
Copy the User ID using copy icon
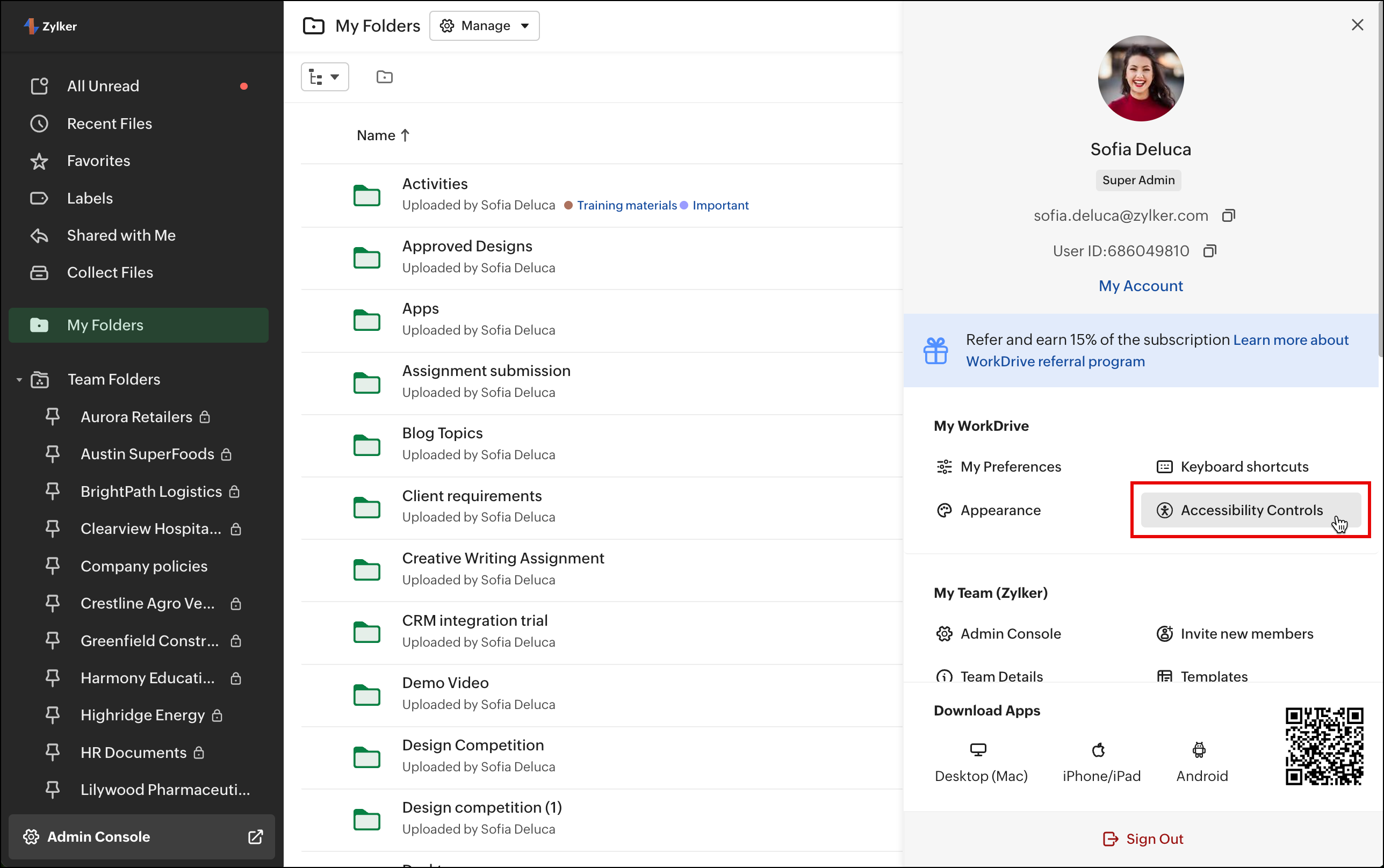pos(1209,251)
